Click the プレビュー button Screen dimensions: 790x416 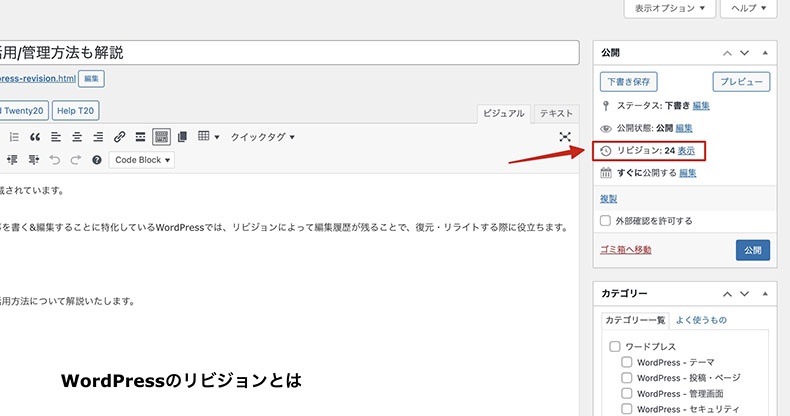pyautogui.click(x=741, y=82)
